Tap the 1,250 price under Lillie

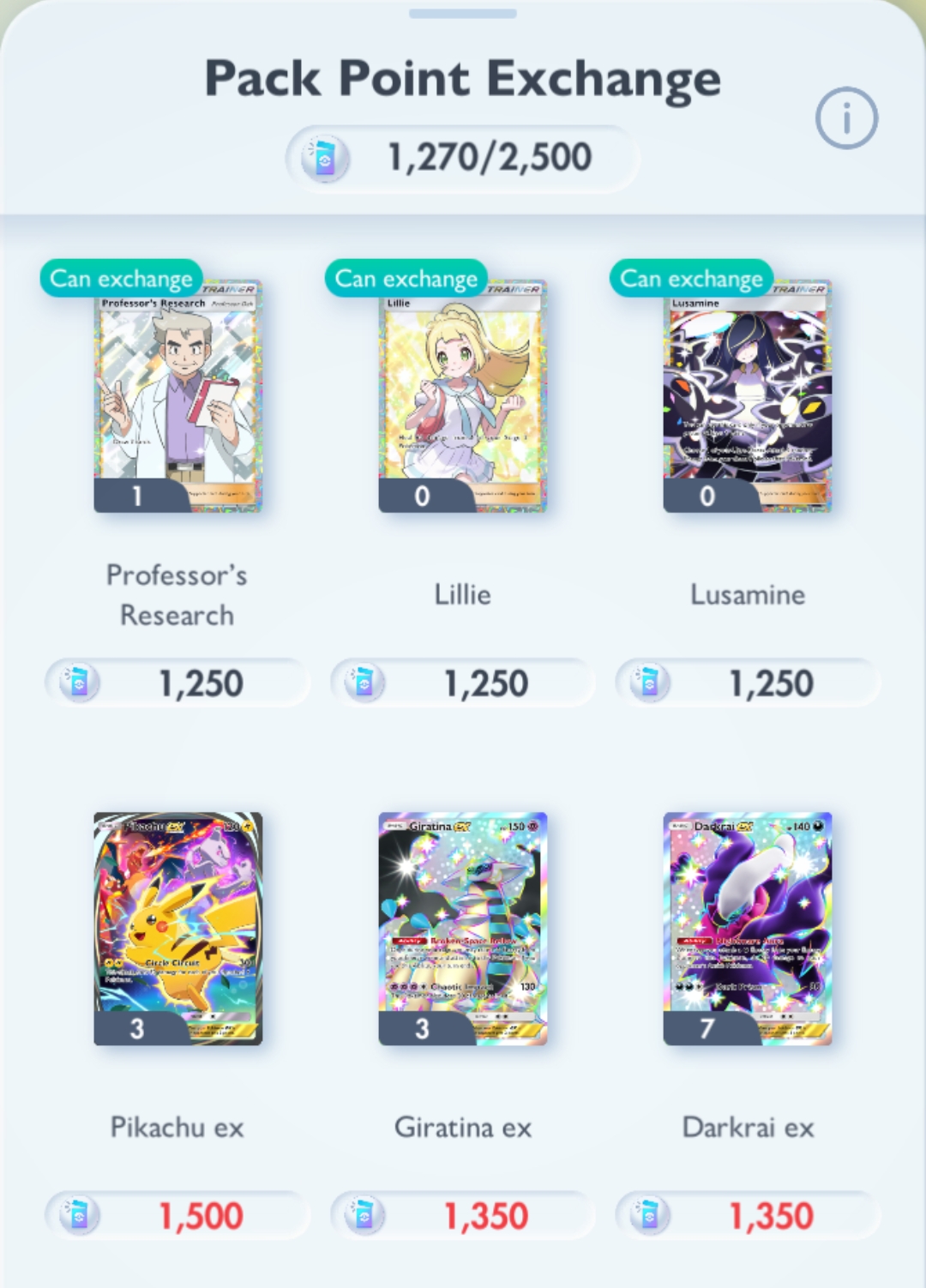[486, 684]
